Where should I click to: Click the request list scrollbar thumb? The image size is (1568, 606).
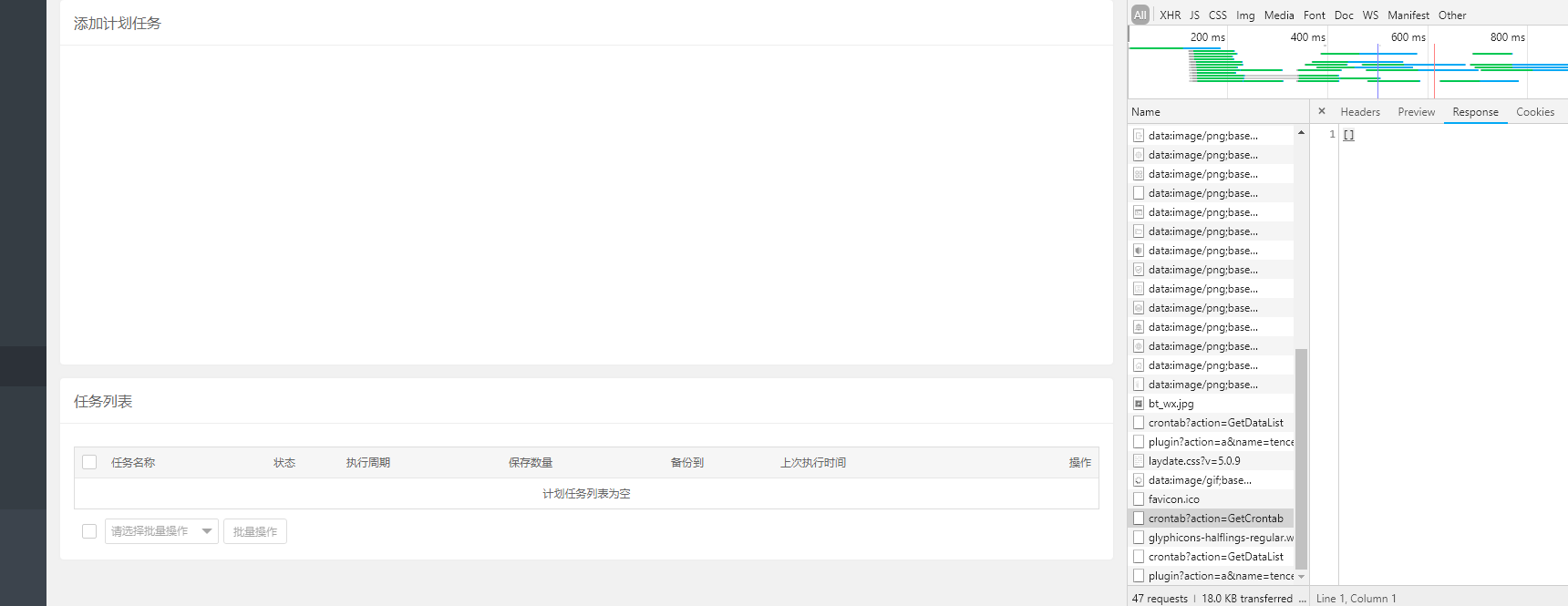pyautogui.click(x=1301, y=458)
